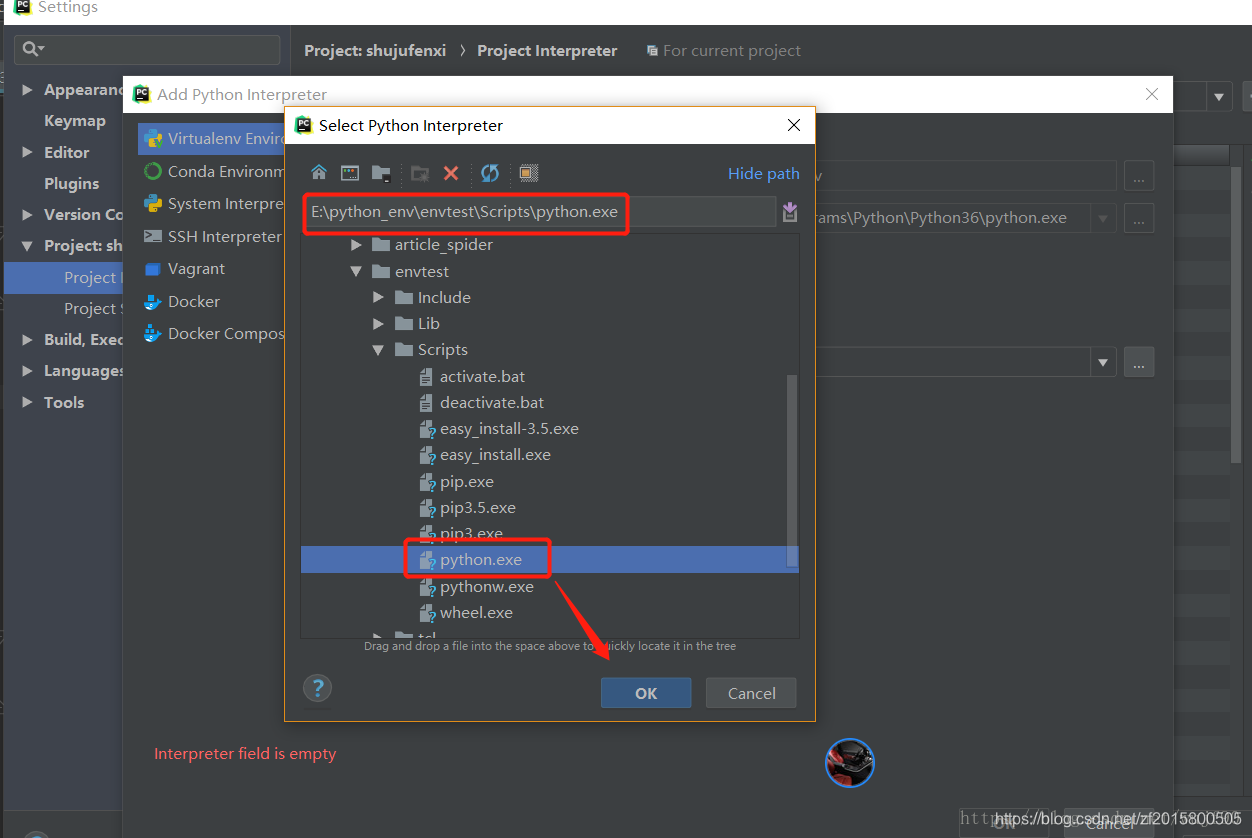Expand the Editor section in Settings
Screen dimensions: 1252x838
click(27, 152)
